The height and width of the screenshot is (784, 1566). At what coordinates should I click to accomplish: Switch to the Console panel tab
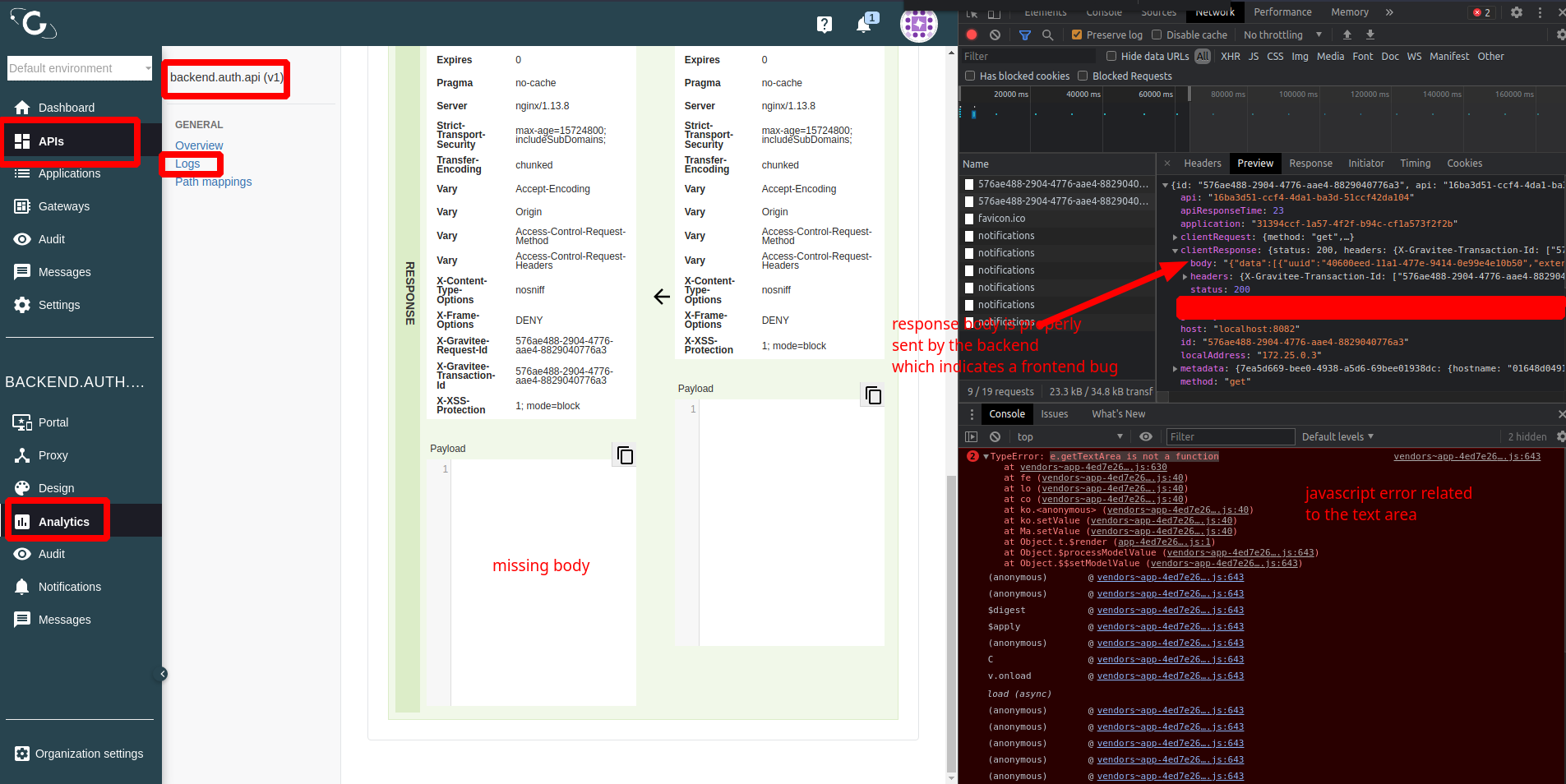[x=1006, y=413]
